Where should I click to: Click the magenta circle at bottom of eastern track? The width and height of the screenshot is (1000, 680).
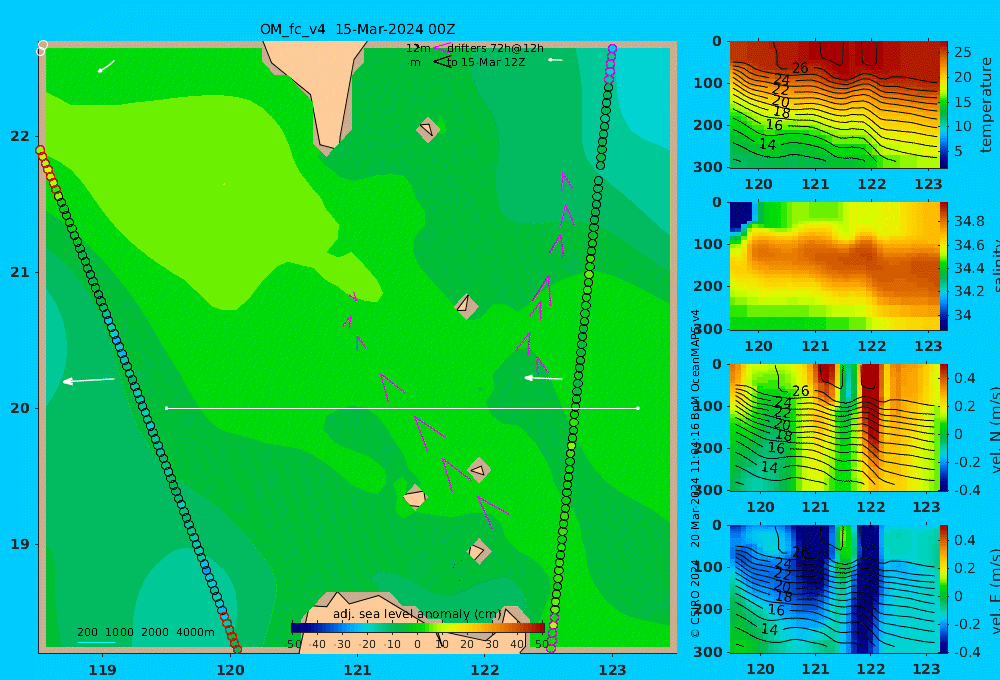[x=551, y=649]
